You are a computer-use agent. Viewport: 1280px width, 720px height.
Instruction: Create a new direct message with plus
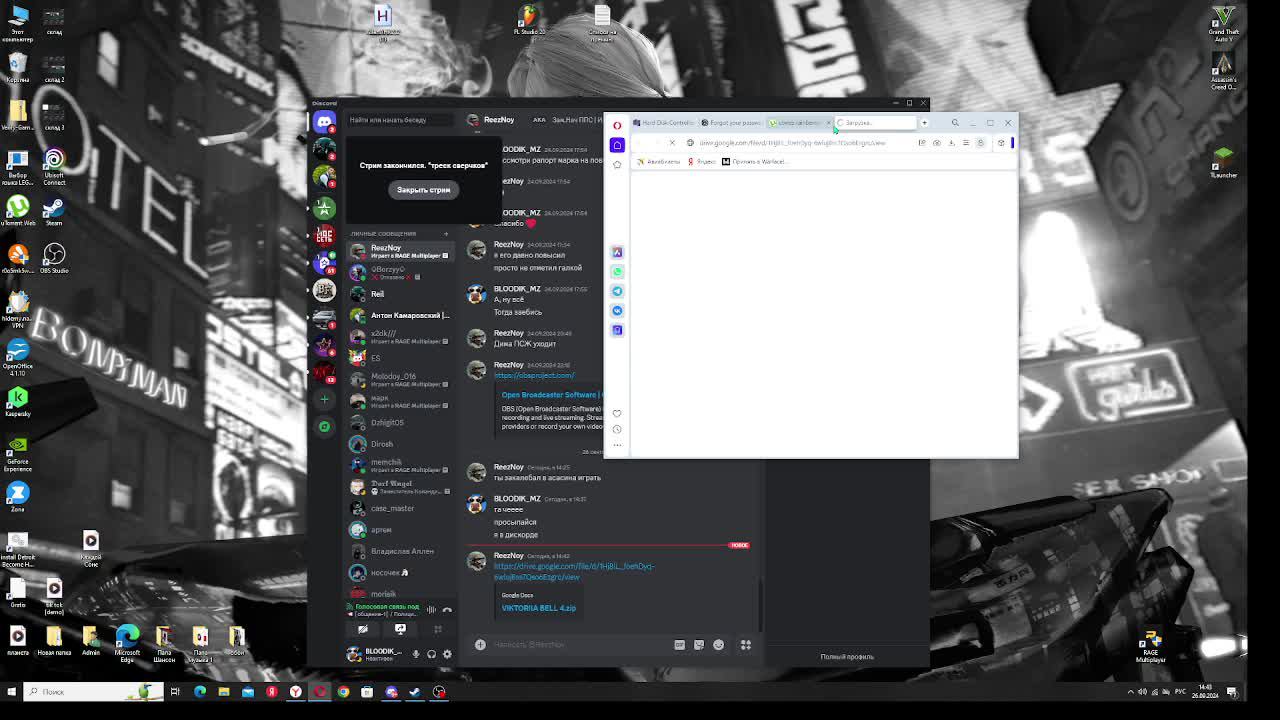click(x=446, y=234)
